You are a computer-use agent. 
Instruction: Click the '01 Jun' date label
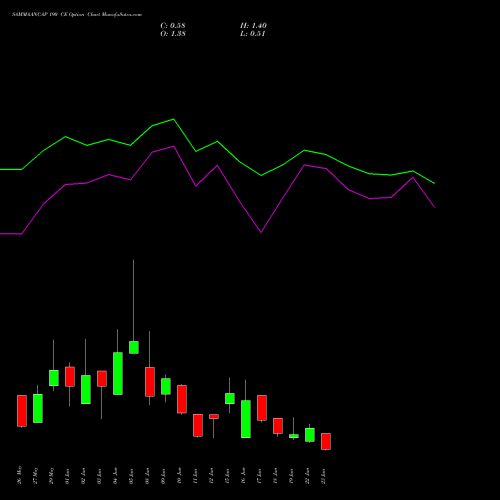pyautogui.click(x=67, y=476)
